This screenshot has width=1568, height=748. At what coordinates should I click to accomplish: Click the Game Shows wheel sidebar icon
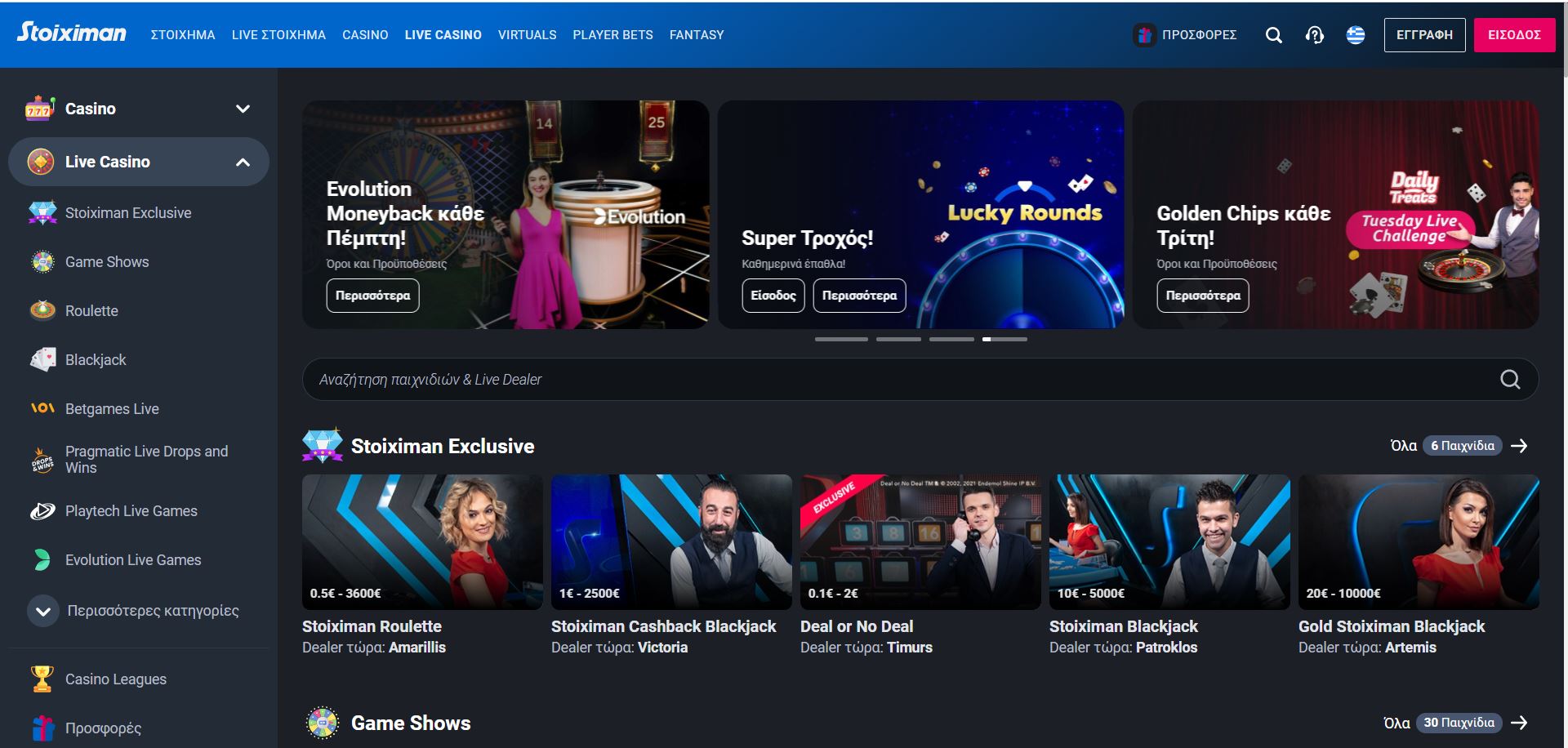[x=42, y=262]
